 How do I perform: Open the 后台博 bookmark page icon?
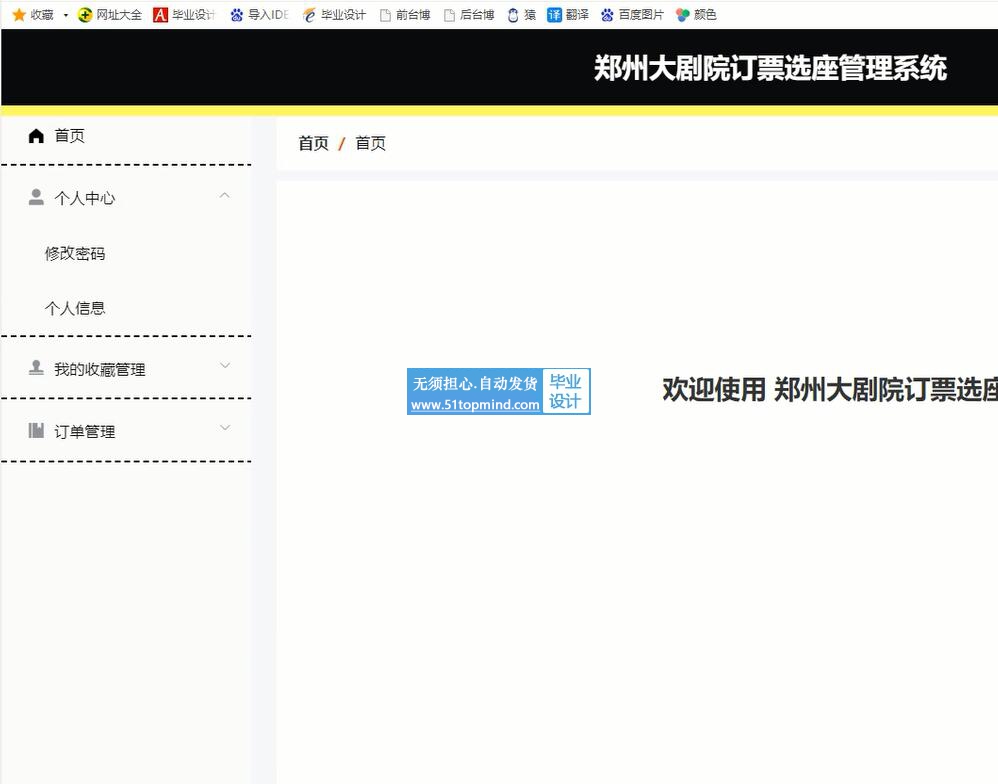[449, 15]
